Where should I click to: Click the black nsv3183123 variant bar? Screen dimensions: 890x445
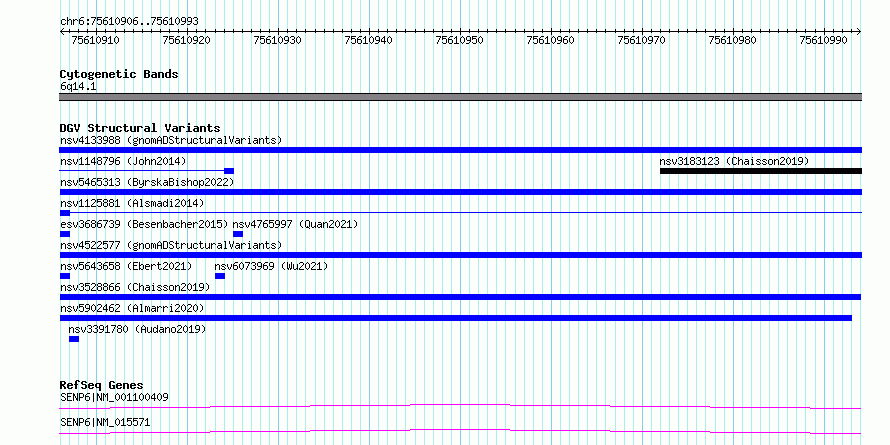761,171
